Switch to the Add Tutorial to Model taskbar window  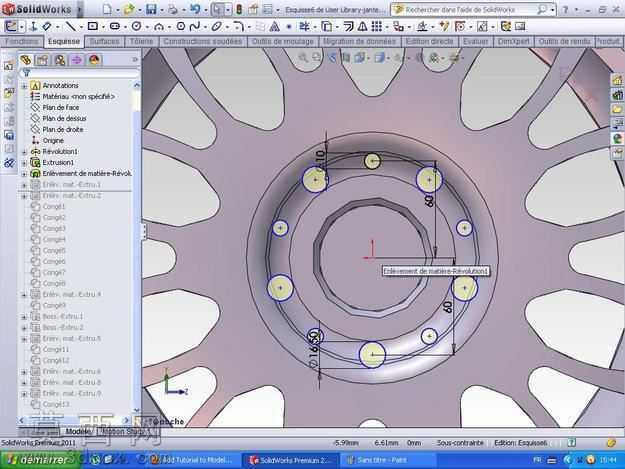(192, 460)
